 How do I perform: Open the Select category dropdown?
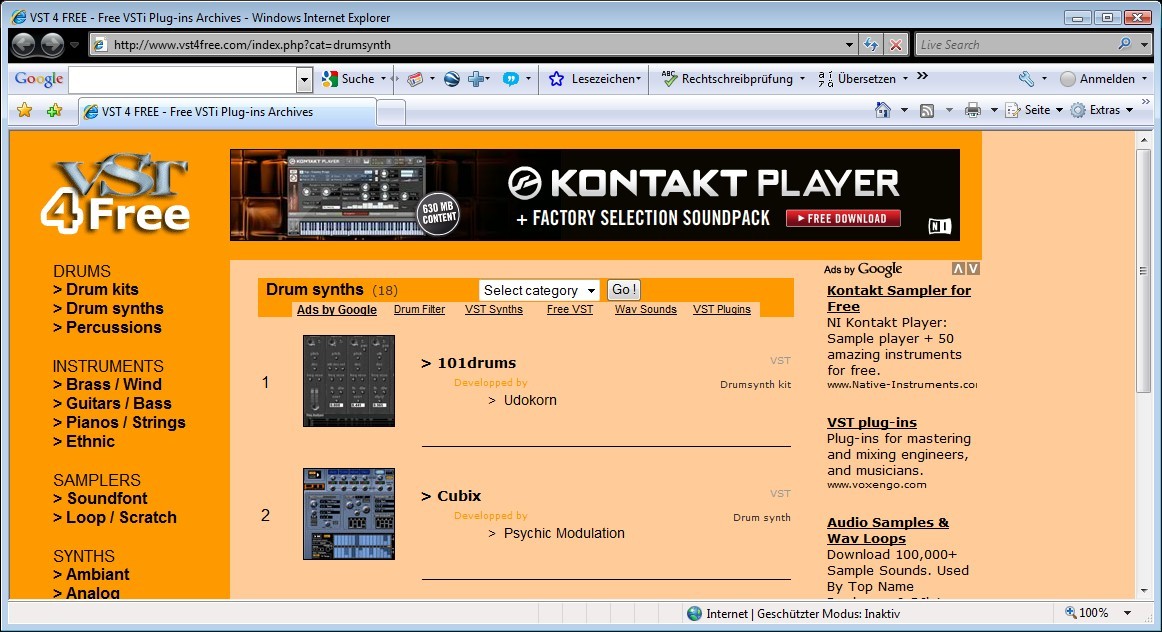pyautogui.click(x=539, y=290)
